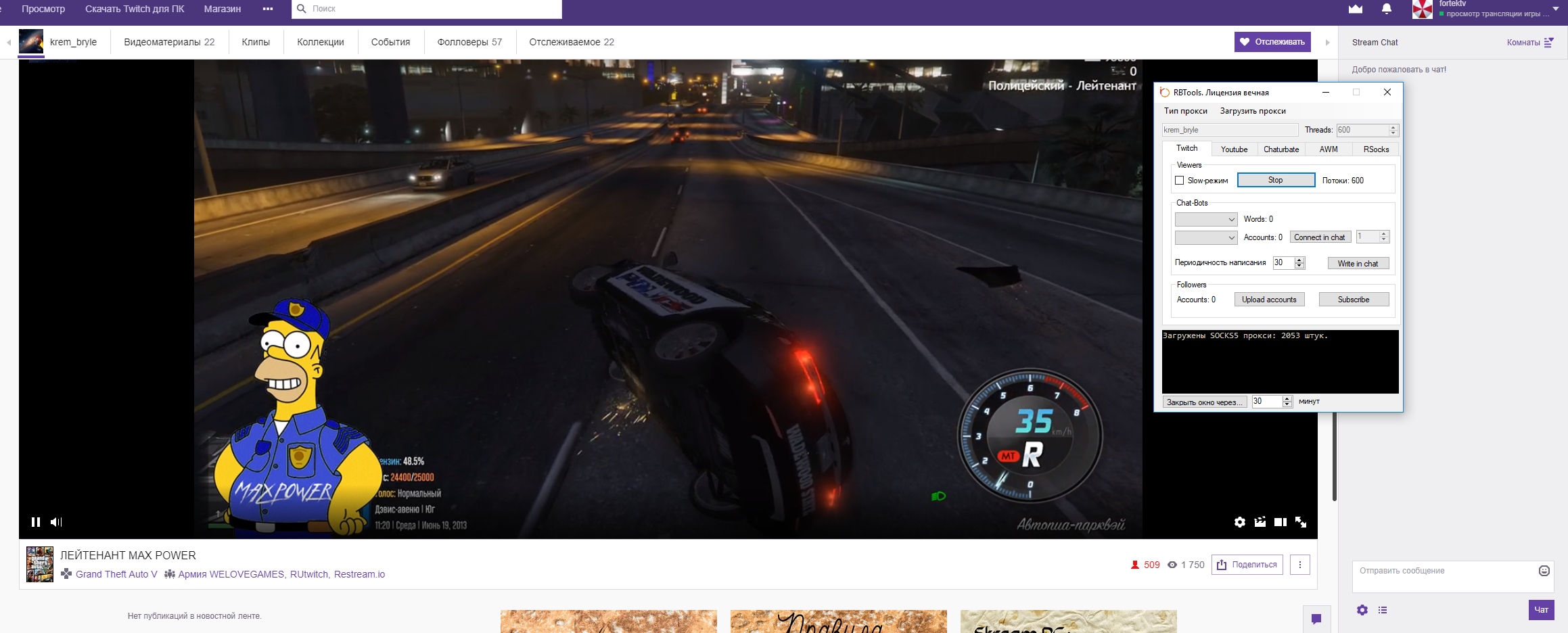Create a clip with the clip icon
The height and width of the screenshot is (633, 1568).
point(1260,522)
